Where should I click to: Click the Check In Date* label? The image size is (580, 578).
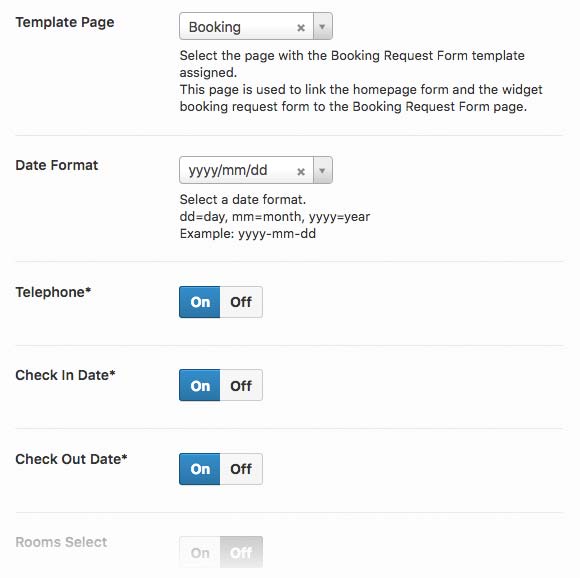pyautogui.click(x=65, y=375)
